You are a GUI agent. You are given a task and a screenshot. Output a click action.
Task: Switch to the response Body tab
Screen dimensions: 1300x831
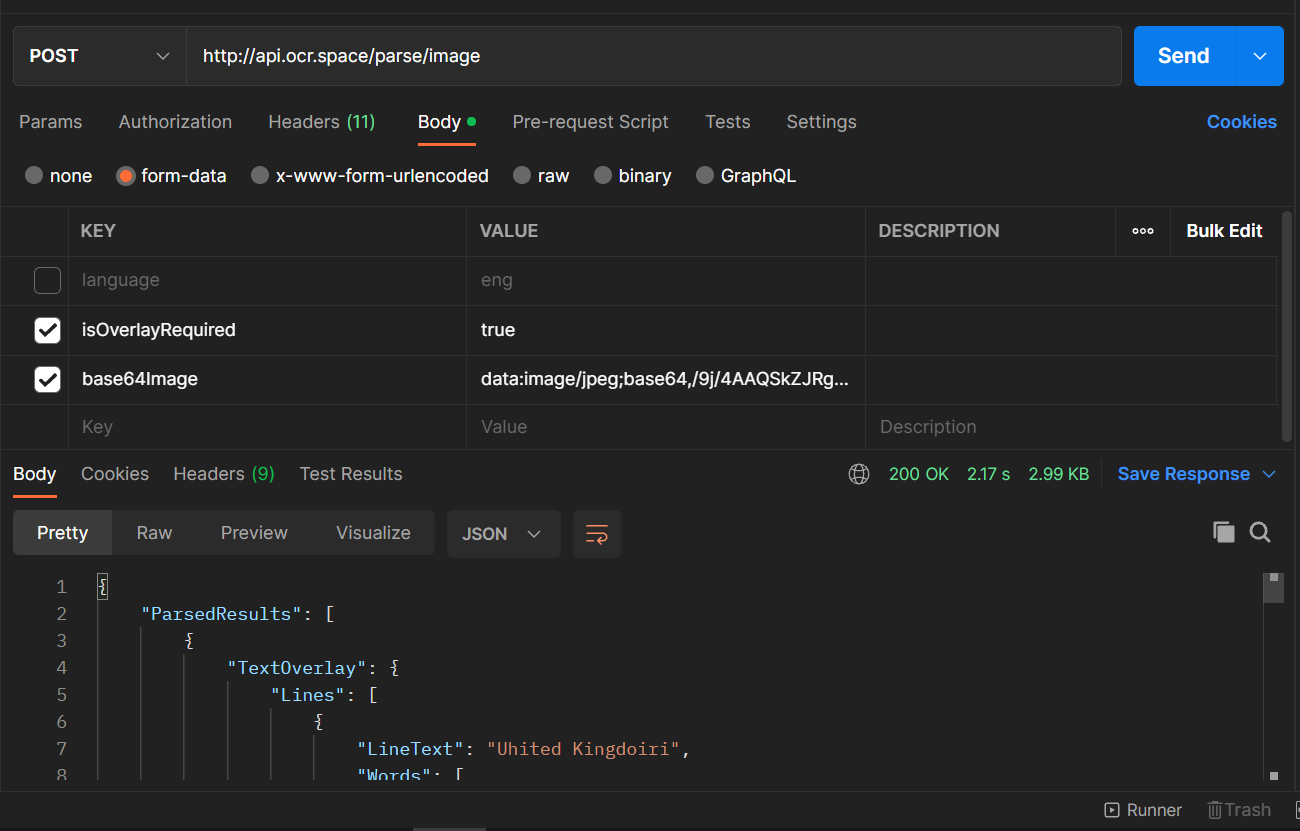tap(35, 474)
